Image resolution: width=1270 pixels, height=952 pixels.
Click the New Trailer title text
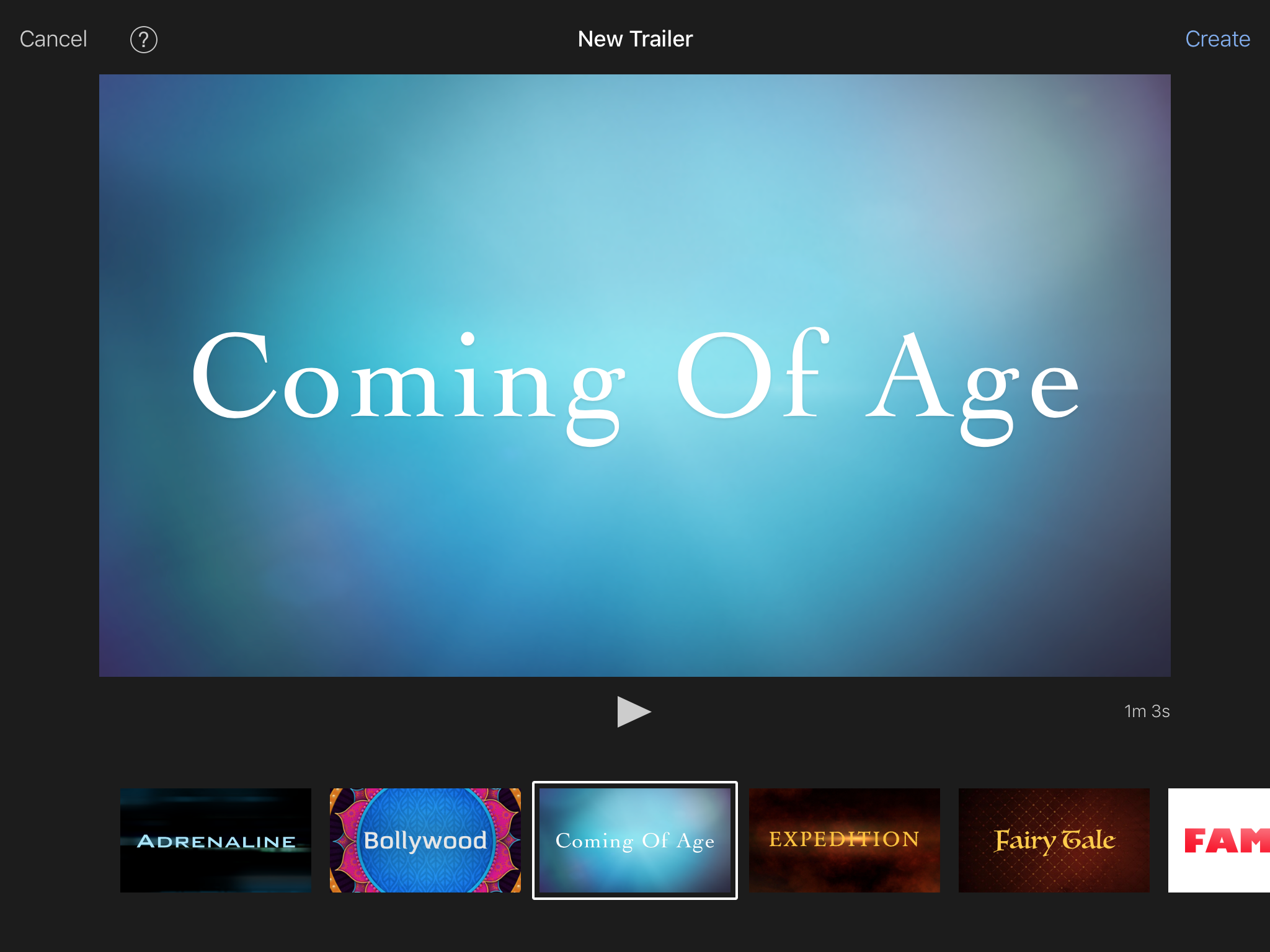point(635,39)
